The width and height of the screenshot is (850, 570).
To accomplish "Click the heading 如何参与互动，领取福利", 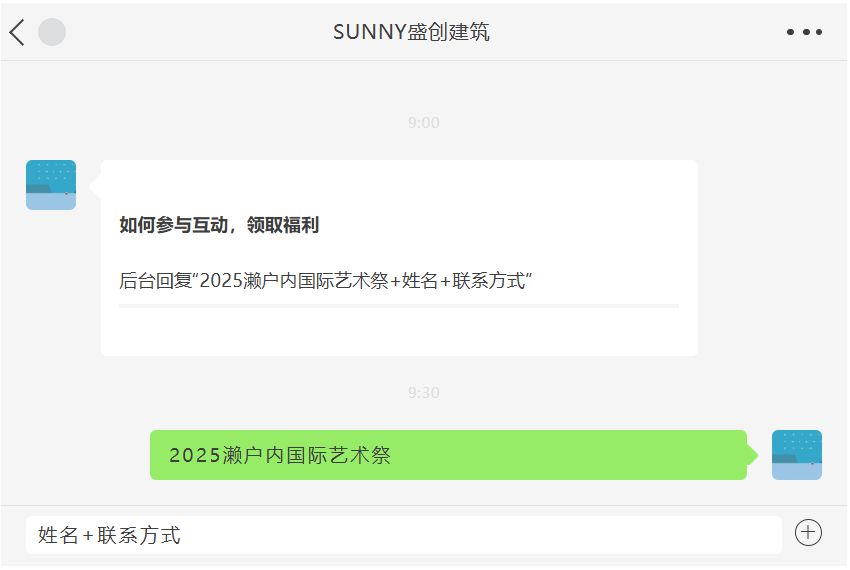I will pyautogui.click(x=219, y=225).
